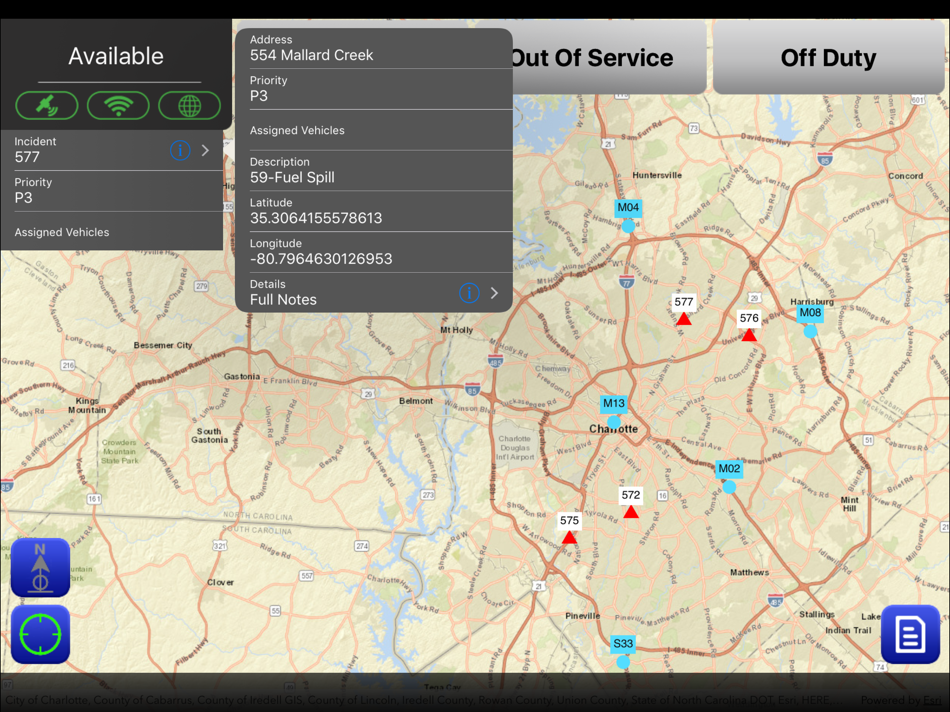Select incident 576 red triangle marker

point(749,334)
